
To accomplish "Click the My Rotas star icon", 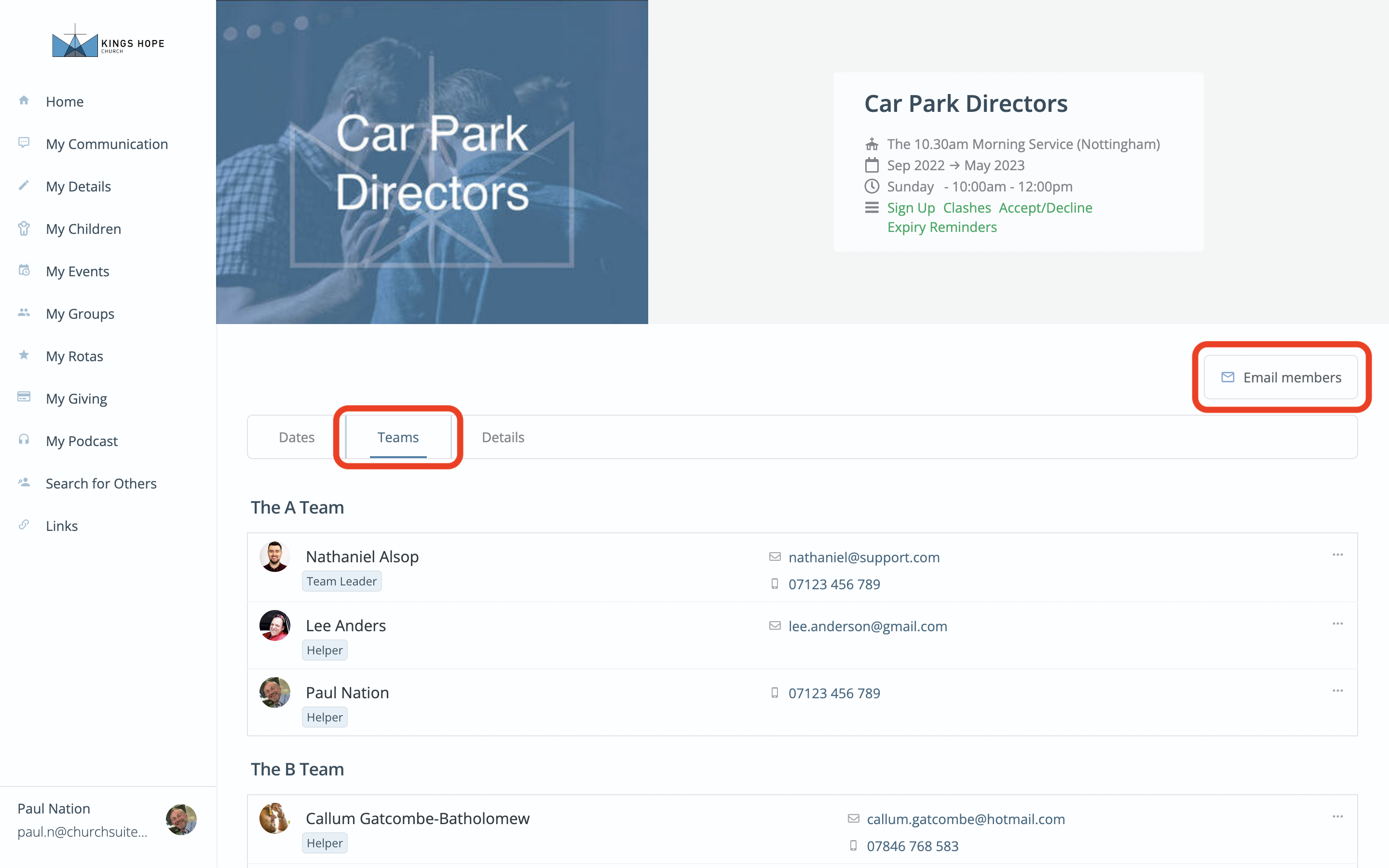I will (x=24, y=355).
